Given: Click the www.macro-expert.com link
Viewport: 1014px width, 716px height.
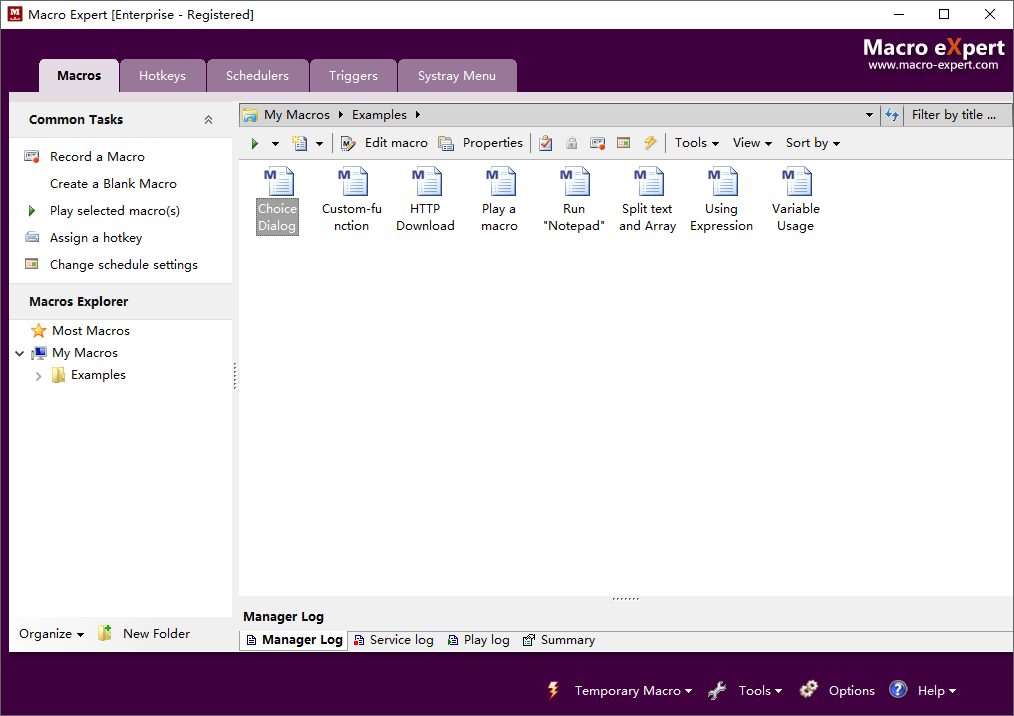Looking at the screenshot, I should coord(933,65).
